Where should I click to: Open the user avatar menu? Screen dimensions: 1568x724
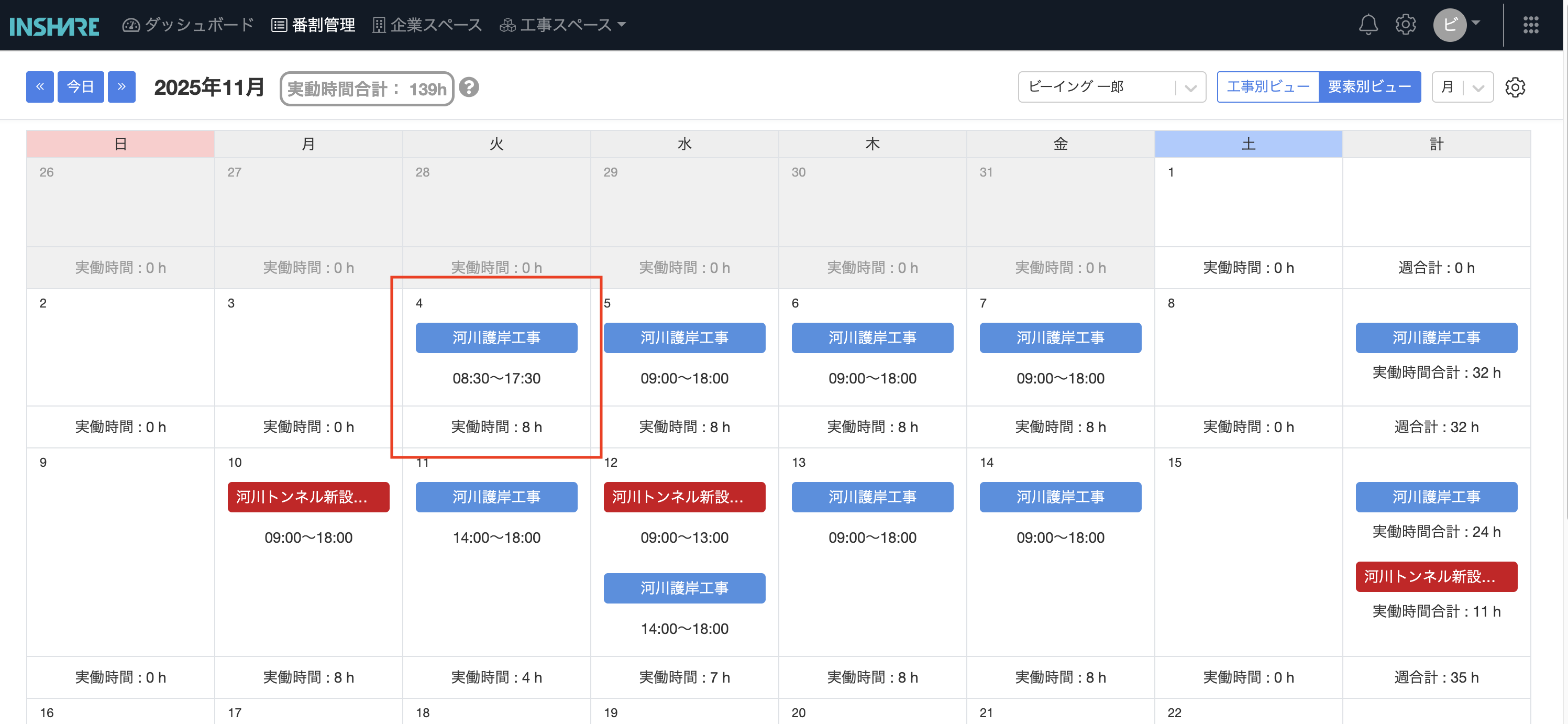(x=1456, y=25)
